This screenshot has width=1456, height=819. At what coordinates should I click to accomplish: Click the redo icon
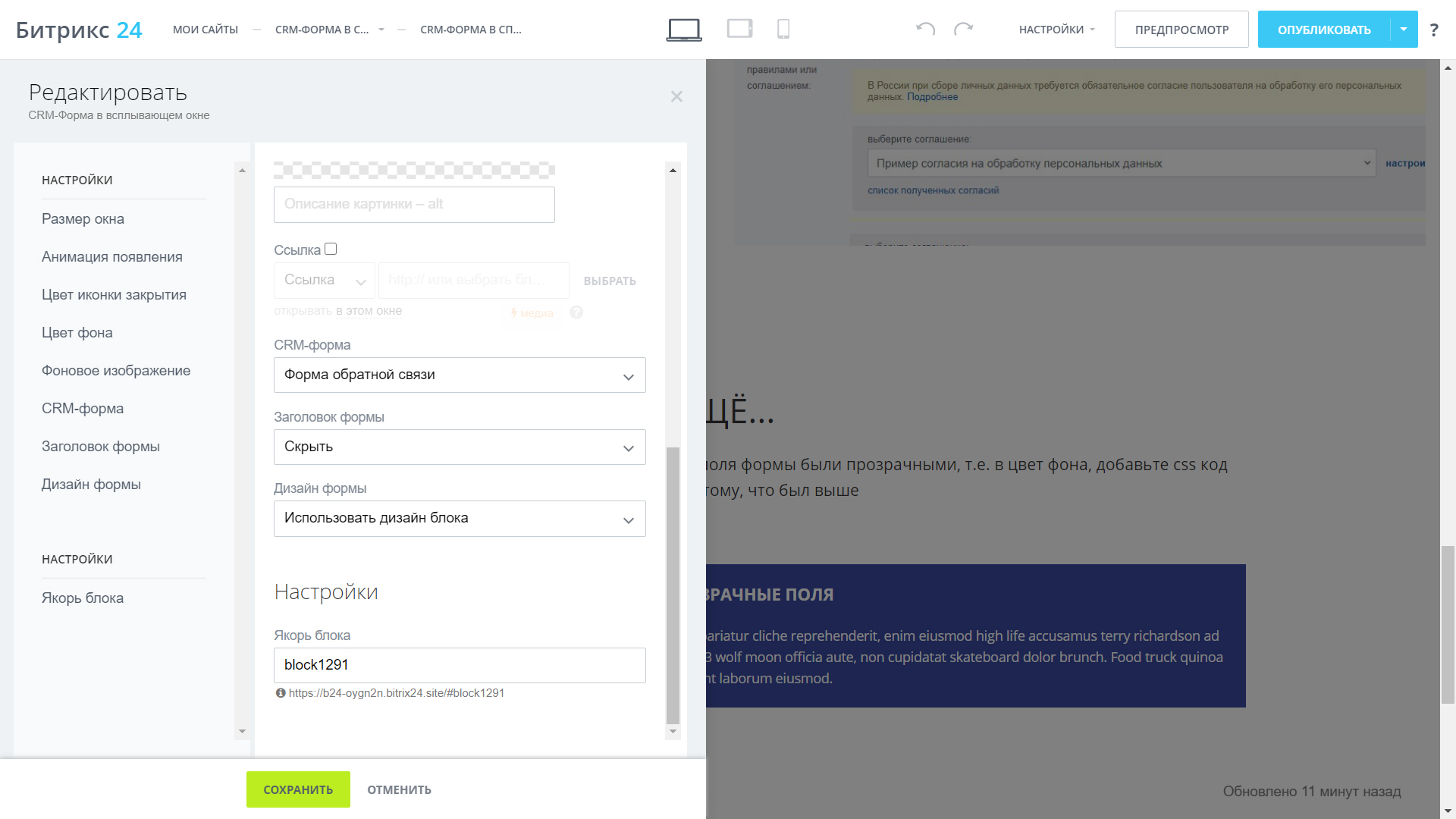pos(962,29)
